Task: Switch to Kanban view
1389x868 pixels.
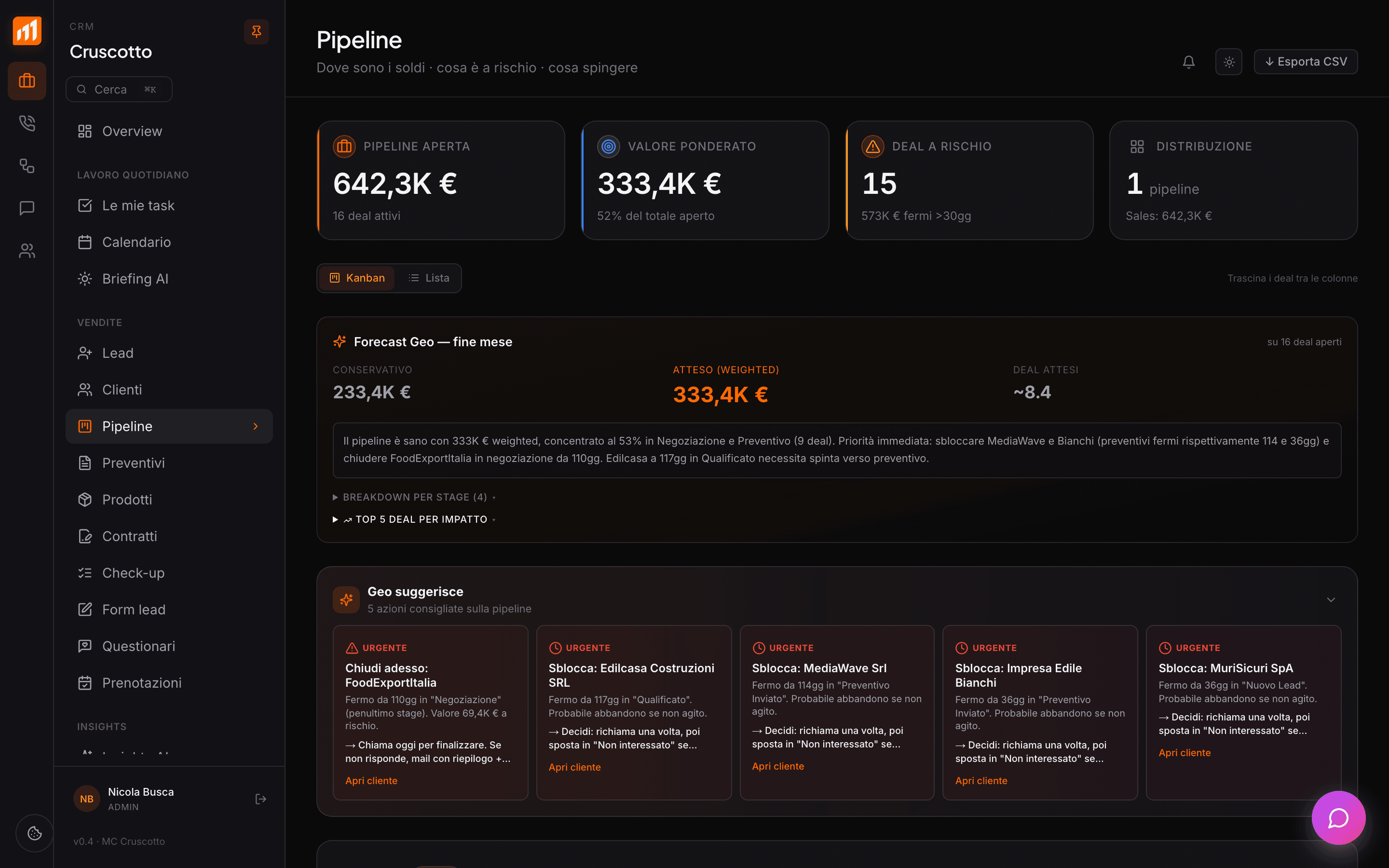Action: coord(357,278)
